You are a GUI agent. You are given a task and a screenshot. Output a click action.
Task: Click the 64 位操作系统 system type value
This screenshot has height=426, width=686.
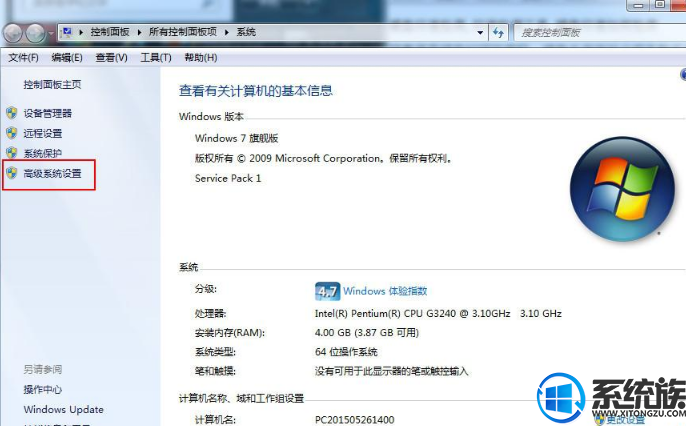(346, 352)
